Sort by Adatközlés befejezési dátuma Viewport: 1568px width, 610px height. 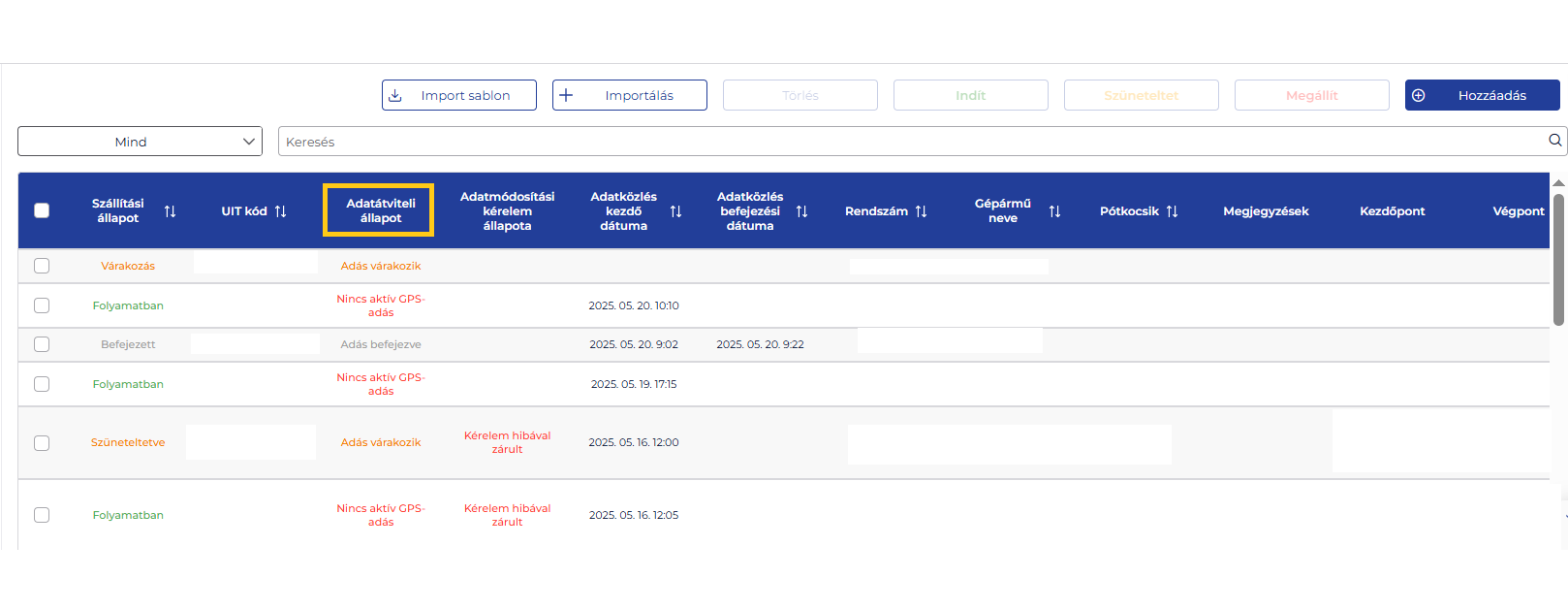[801, 211]
